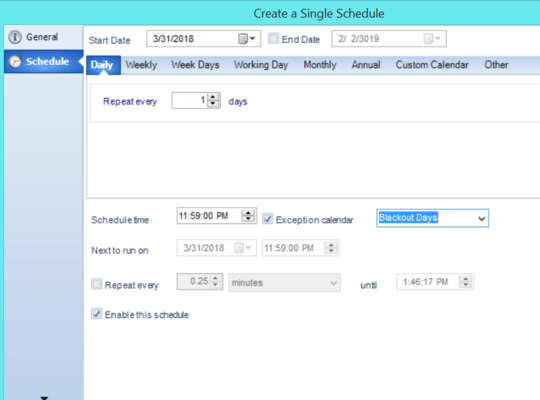Enable the End Date checkbox

pyautogui.click(x=273, y=39)
